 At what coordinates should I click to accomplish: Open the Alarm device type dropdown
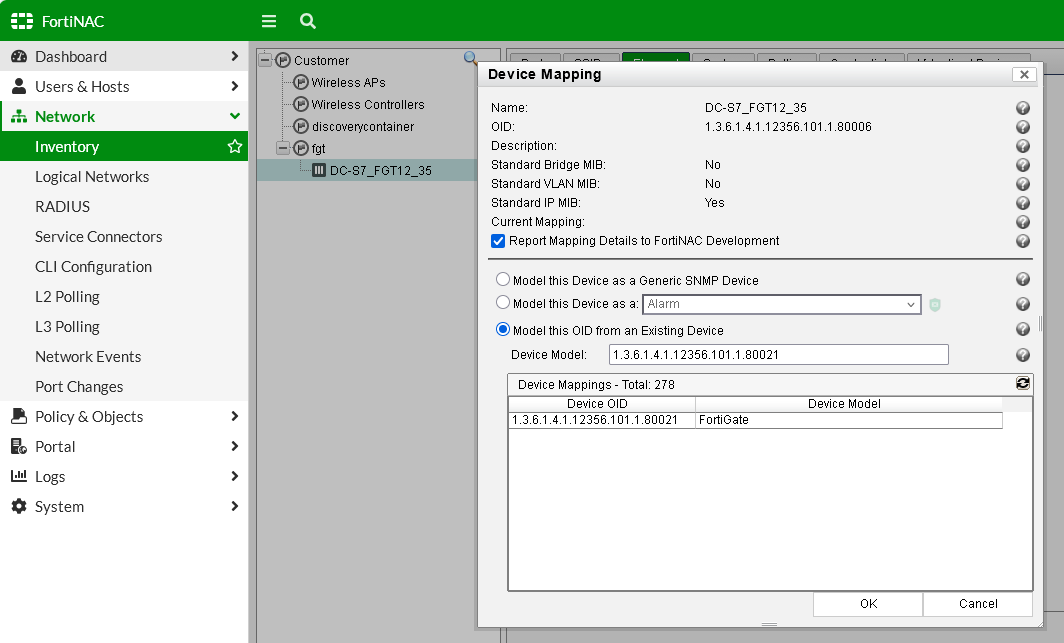coord(782,305)
